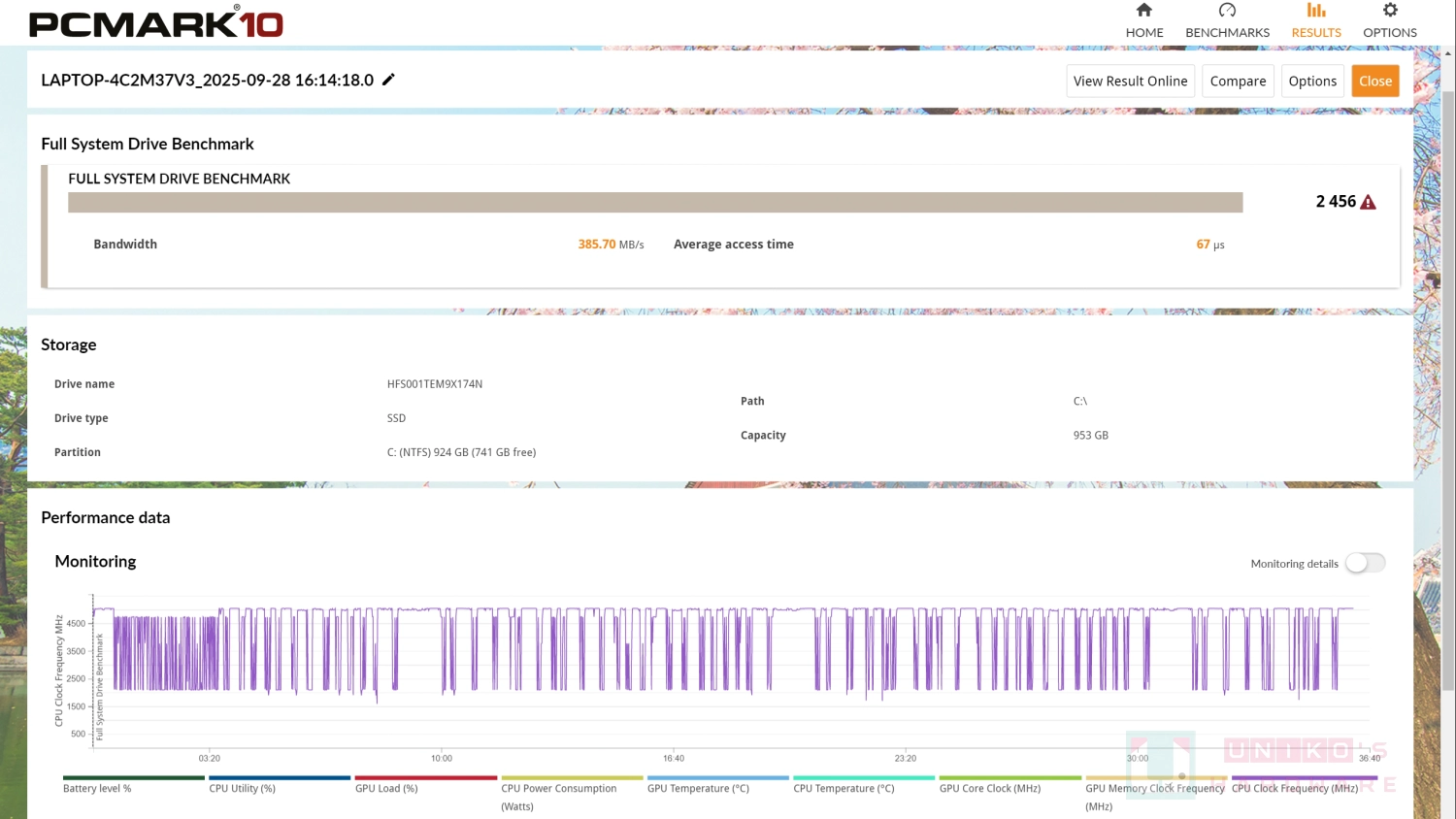Click the score value 2 456
Viewport: 1456px width, 819px height.
tap(1336, 201)
